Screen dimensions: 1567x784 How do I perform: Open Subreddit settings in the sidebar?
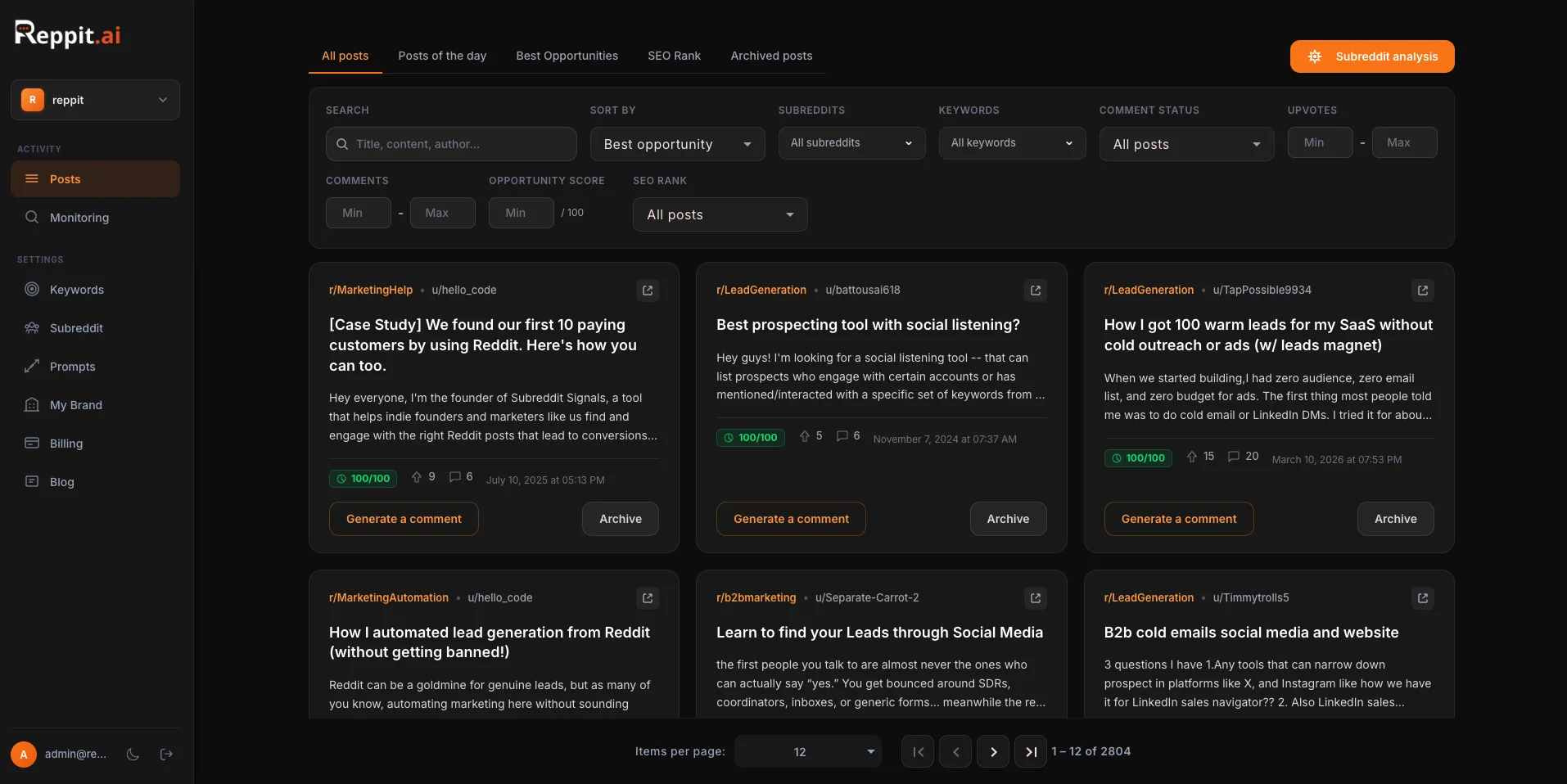[75, 327]
